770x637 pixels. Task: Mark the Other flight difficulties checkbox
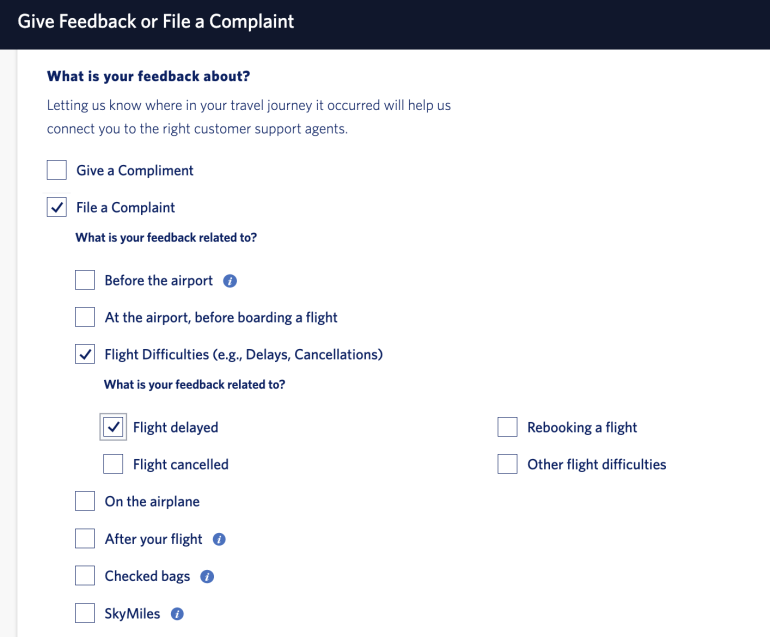coord(508,464)
